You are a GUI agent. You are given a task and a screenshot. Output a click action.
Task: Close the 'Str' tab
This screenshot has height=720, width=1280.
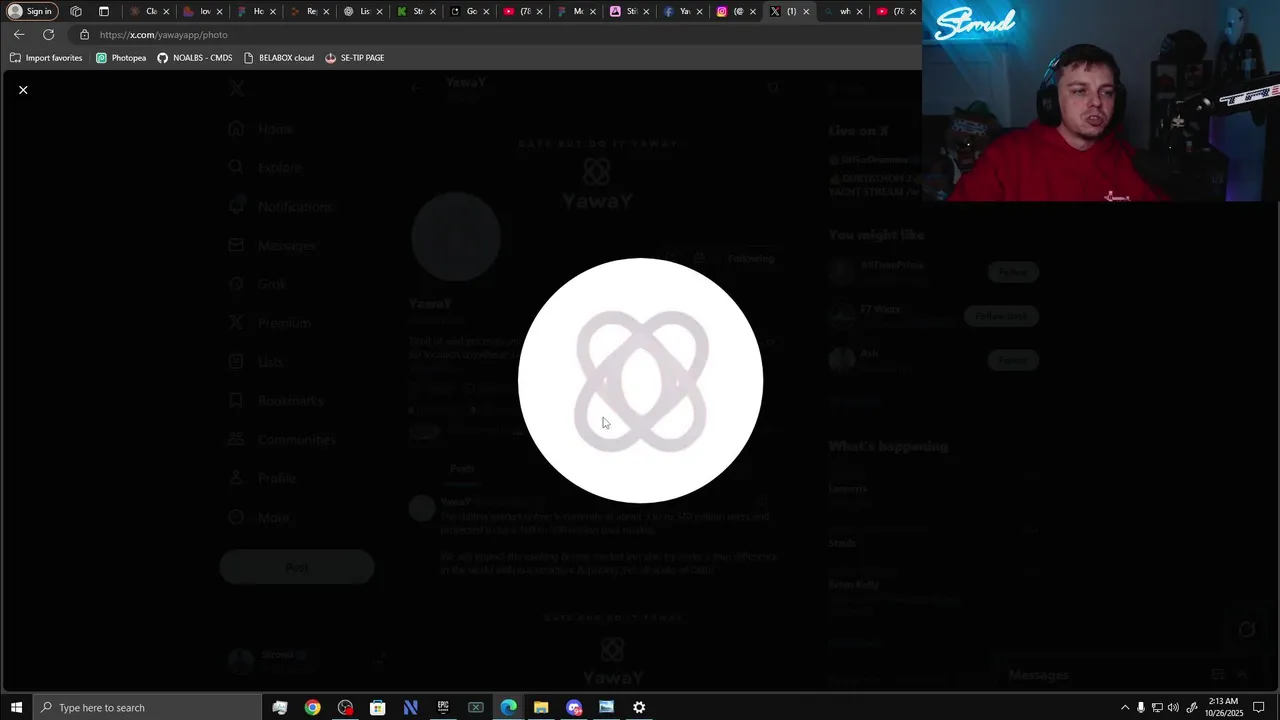coord(433,12)
